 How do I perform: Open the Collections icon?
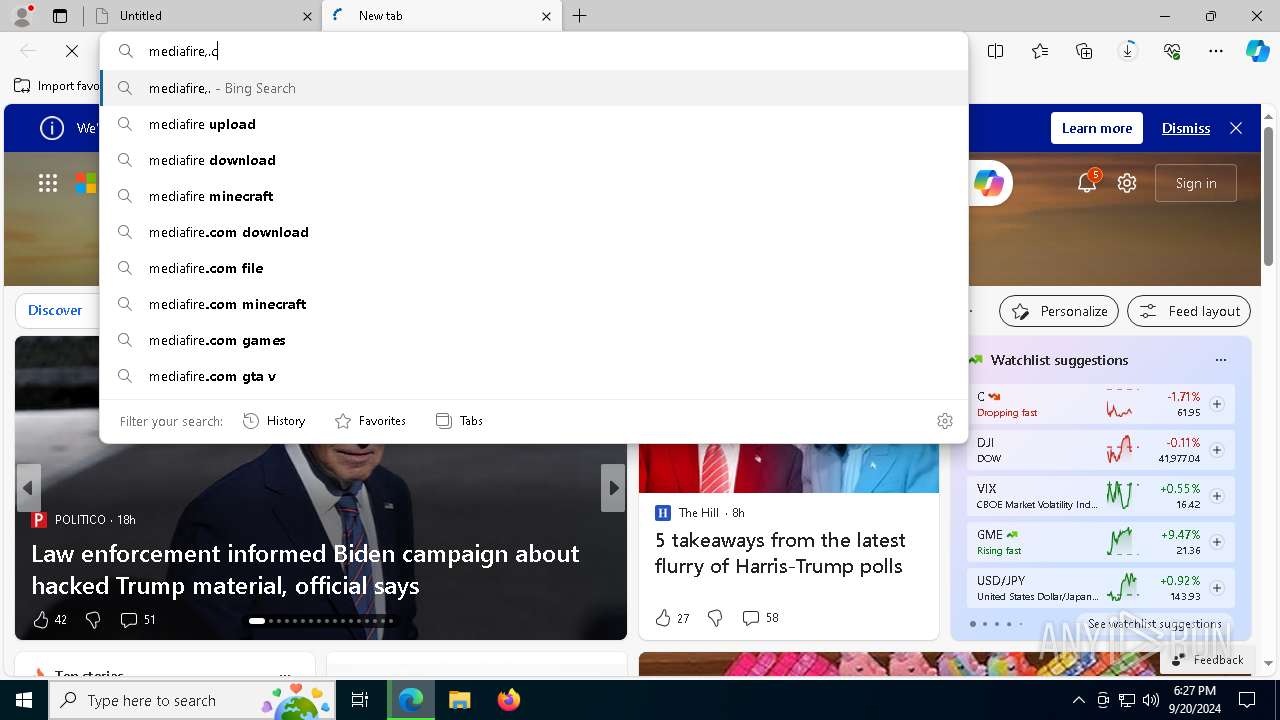click(x=1084, y=51)
